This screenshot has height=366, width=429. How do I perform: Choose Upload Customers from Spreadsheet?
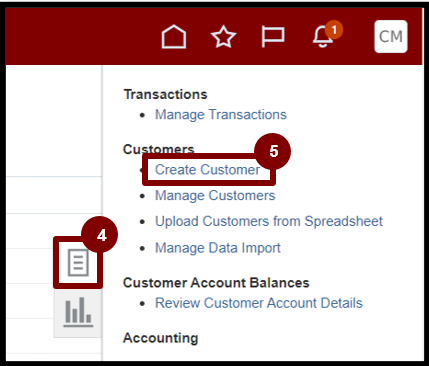pyautogui.click(x=269, y=221)
